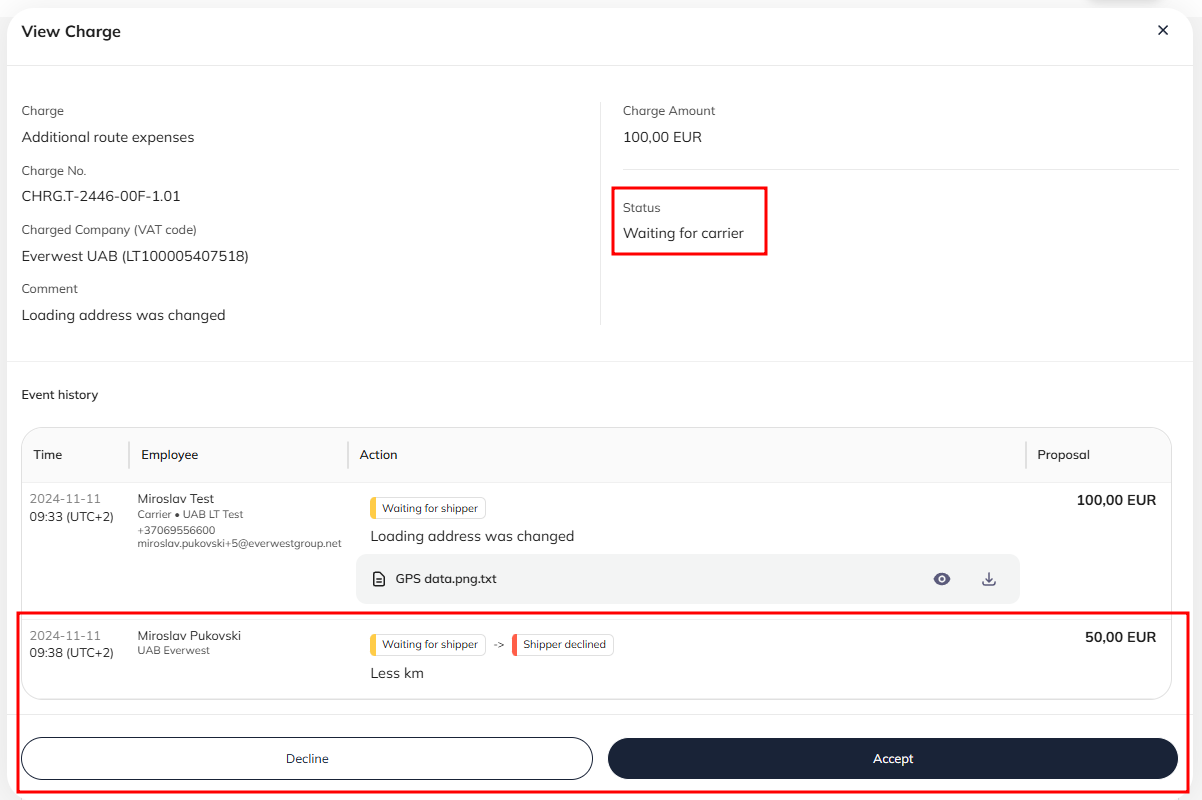Click the 100,00 EUR charge amount value
Viewport: 1202px width, 800px height.
point(662,137)
